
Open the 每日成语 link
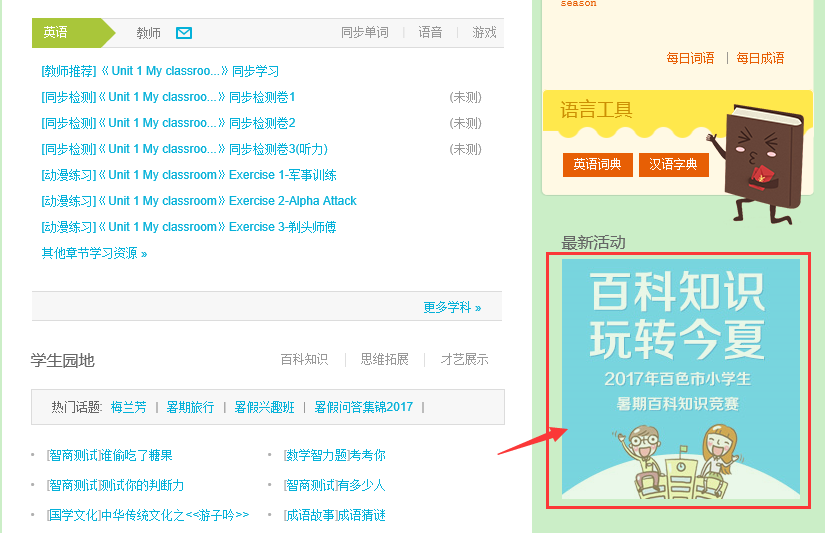click(x=760, y=58)
